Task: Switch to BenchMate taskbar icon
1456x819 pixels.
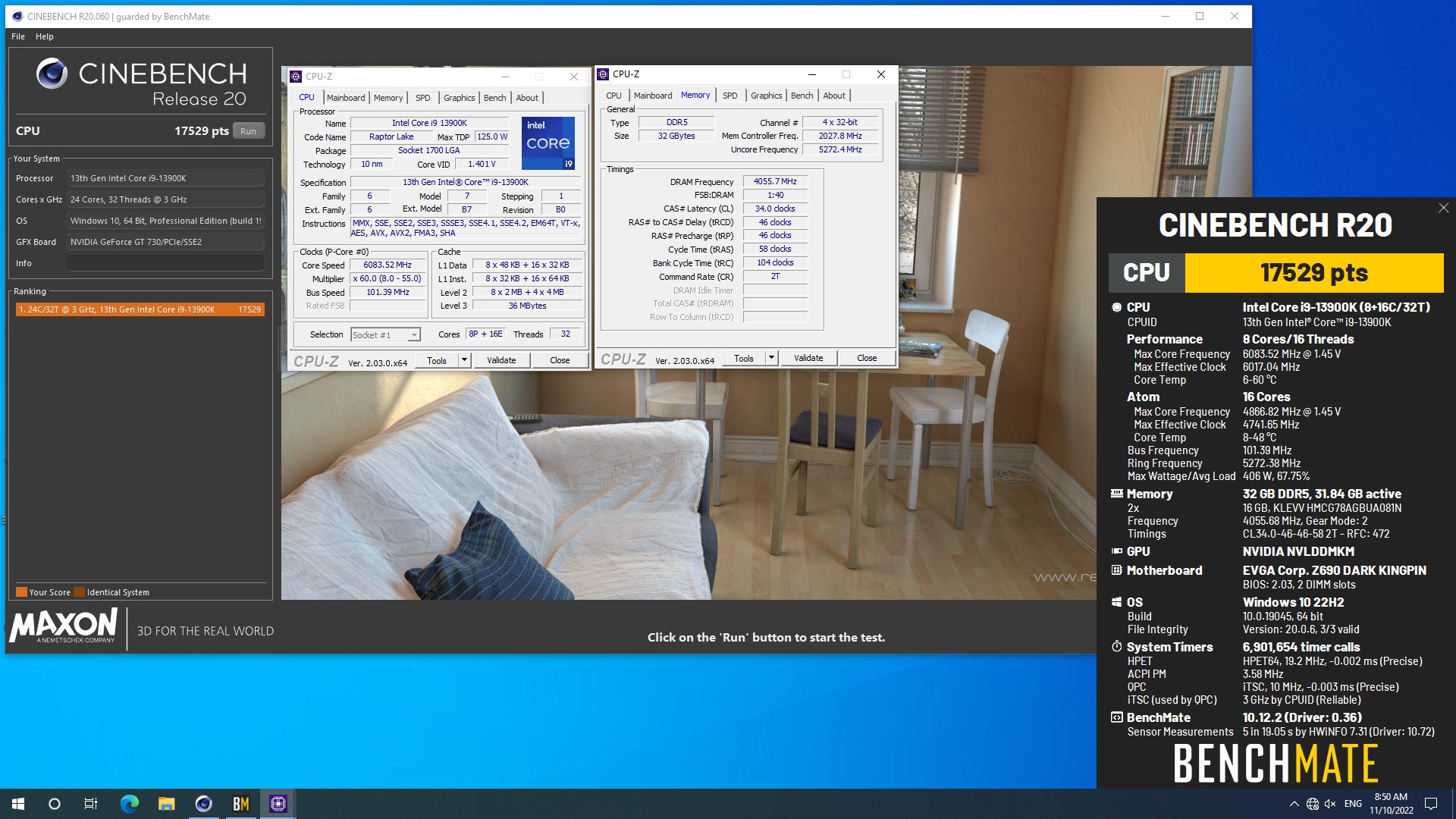Action: (x=241, y=804)
